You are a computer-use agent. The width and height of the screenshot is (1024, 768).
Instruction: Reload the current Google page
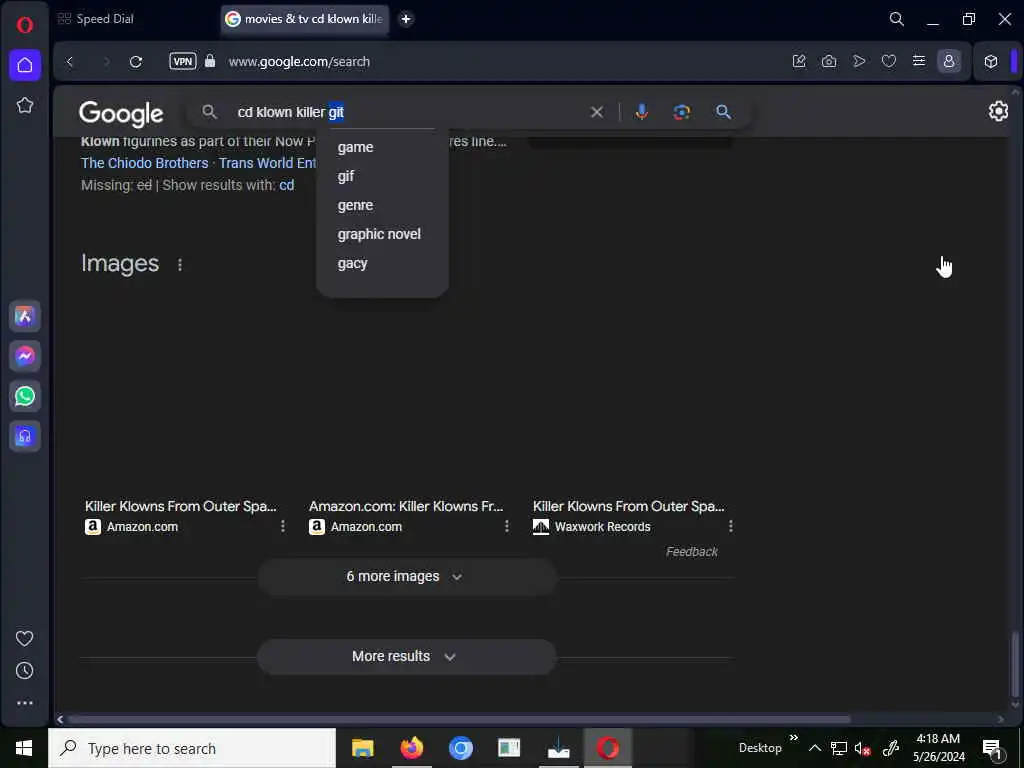tap(136, 61)
